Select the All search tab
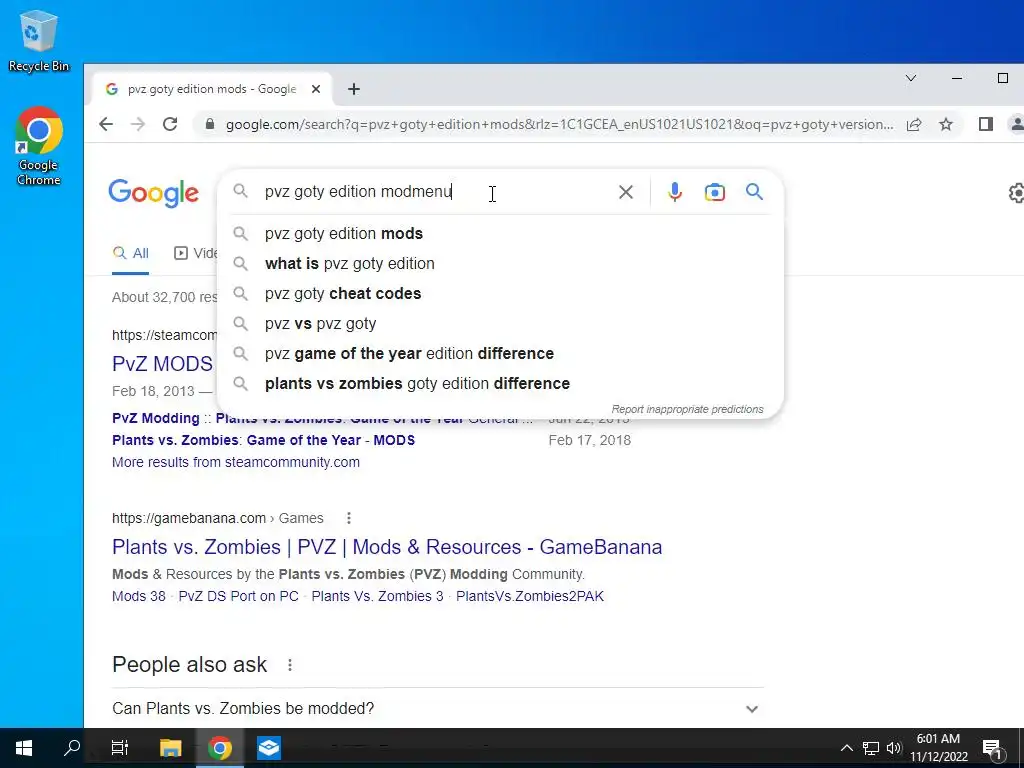The height and width of the screenshot is (768, 1024). point(131,253)
